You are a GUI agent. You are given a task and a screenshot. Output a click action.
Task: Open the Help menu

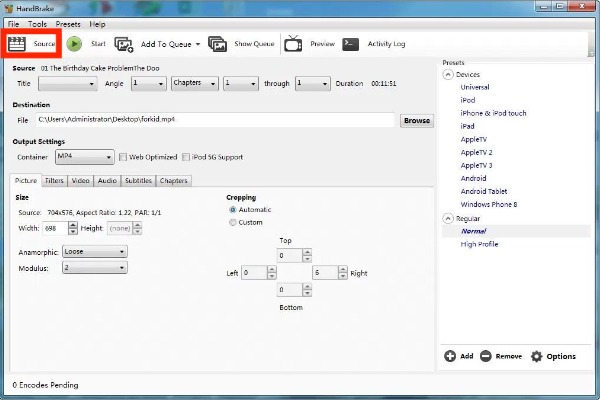click(x=97, y=24)
